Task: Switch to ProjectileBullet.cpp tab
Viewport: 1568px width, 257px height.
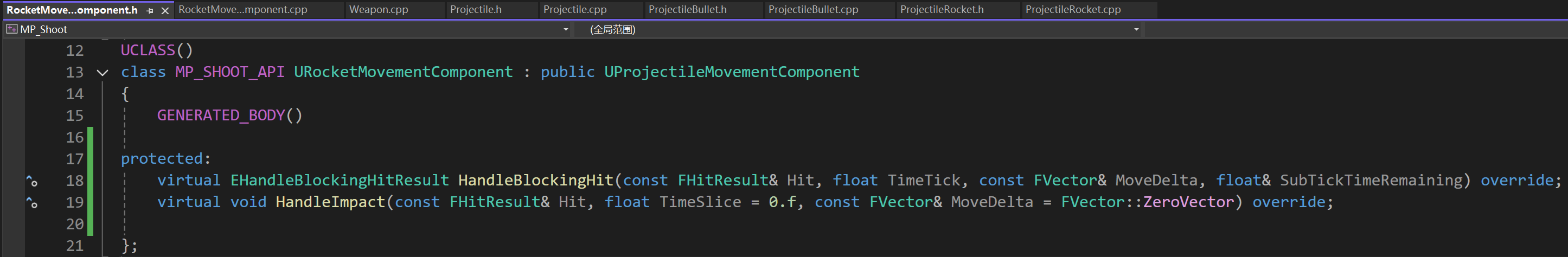Action: [x=813, y=10]
